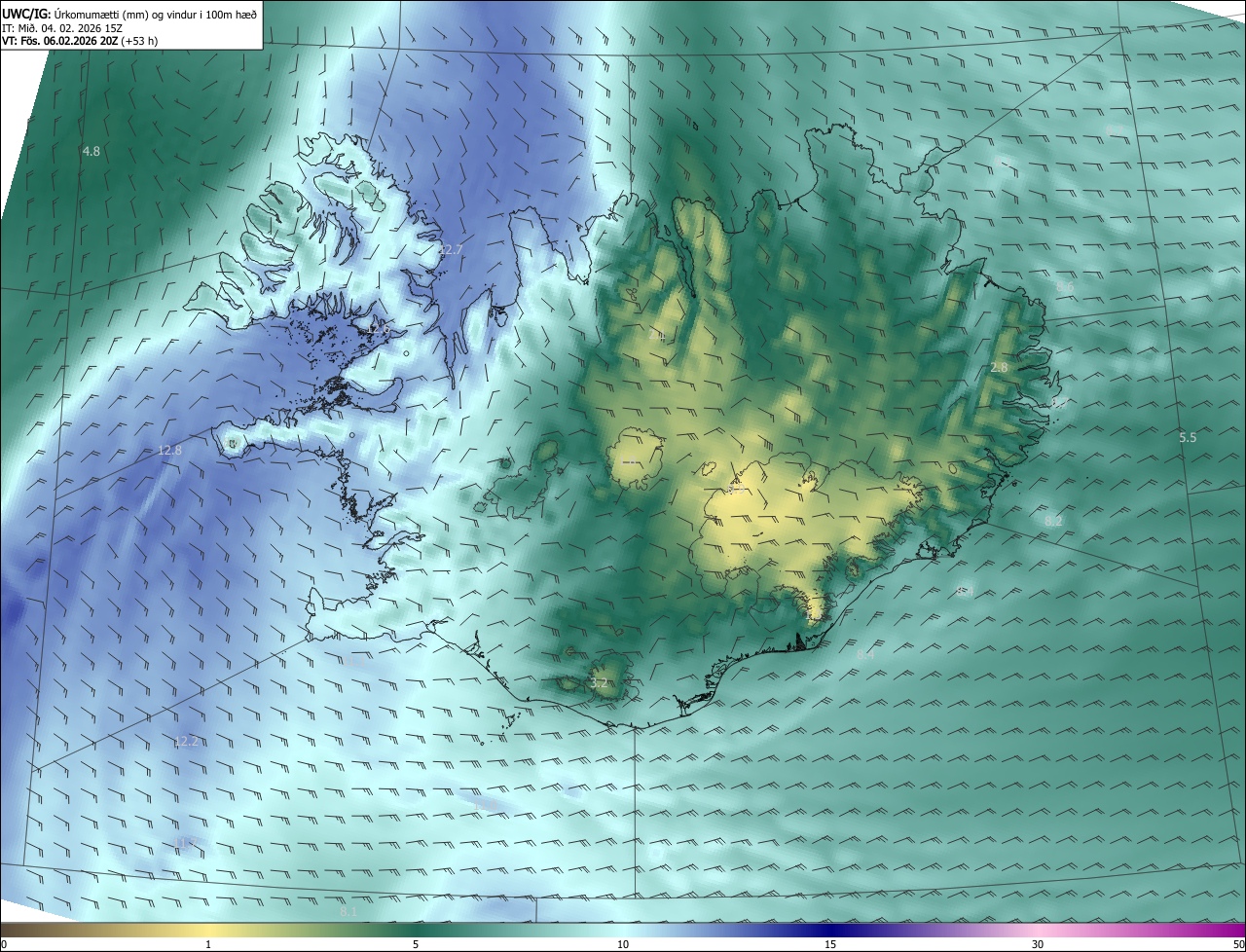Viewport: 1246px width, 952px height.
Task: Click the 8.1 value label near the bottom edge
Action: click(348, 911)
